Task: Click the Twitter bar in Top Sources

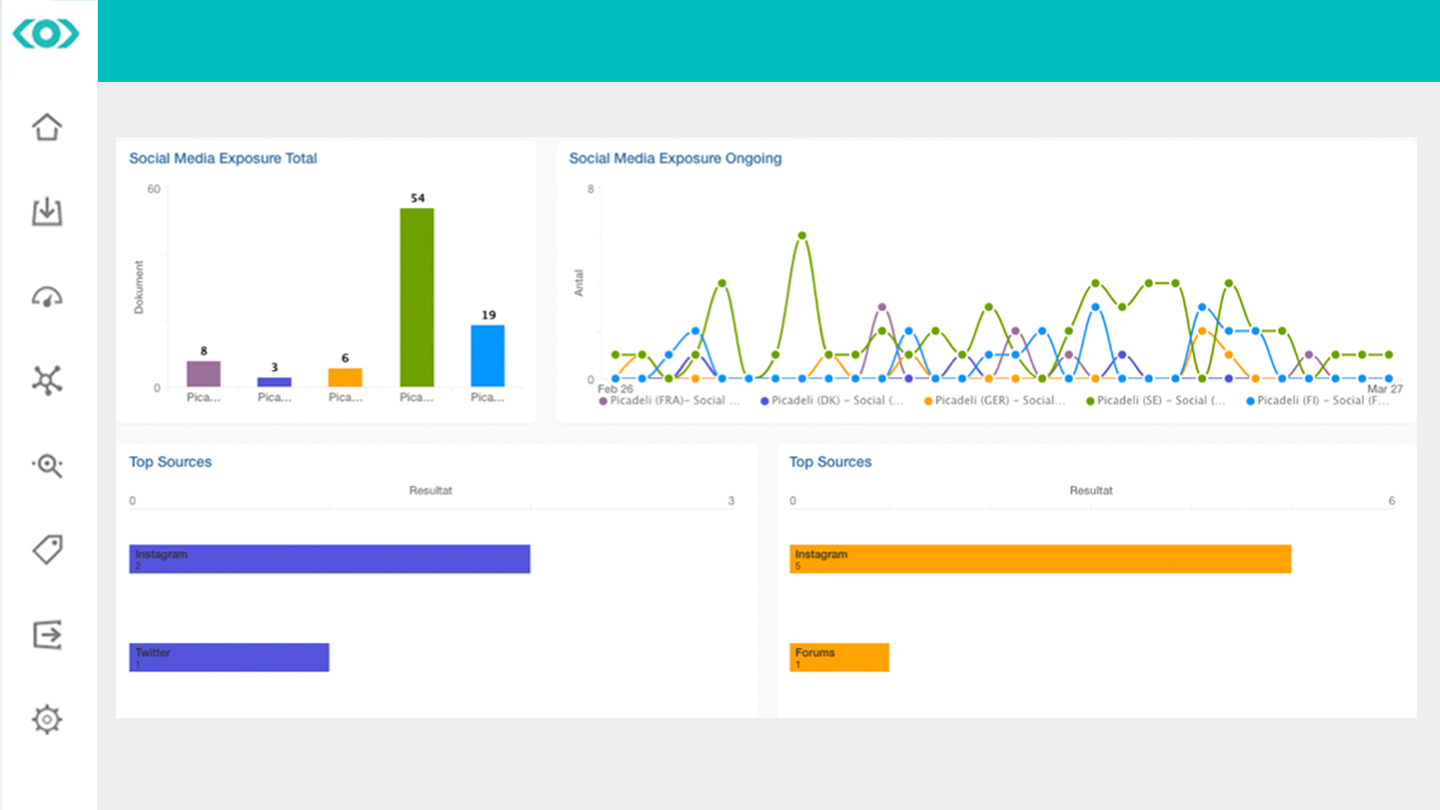Action: (228, 657)
